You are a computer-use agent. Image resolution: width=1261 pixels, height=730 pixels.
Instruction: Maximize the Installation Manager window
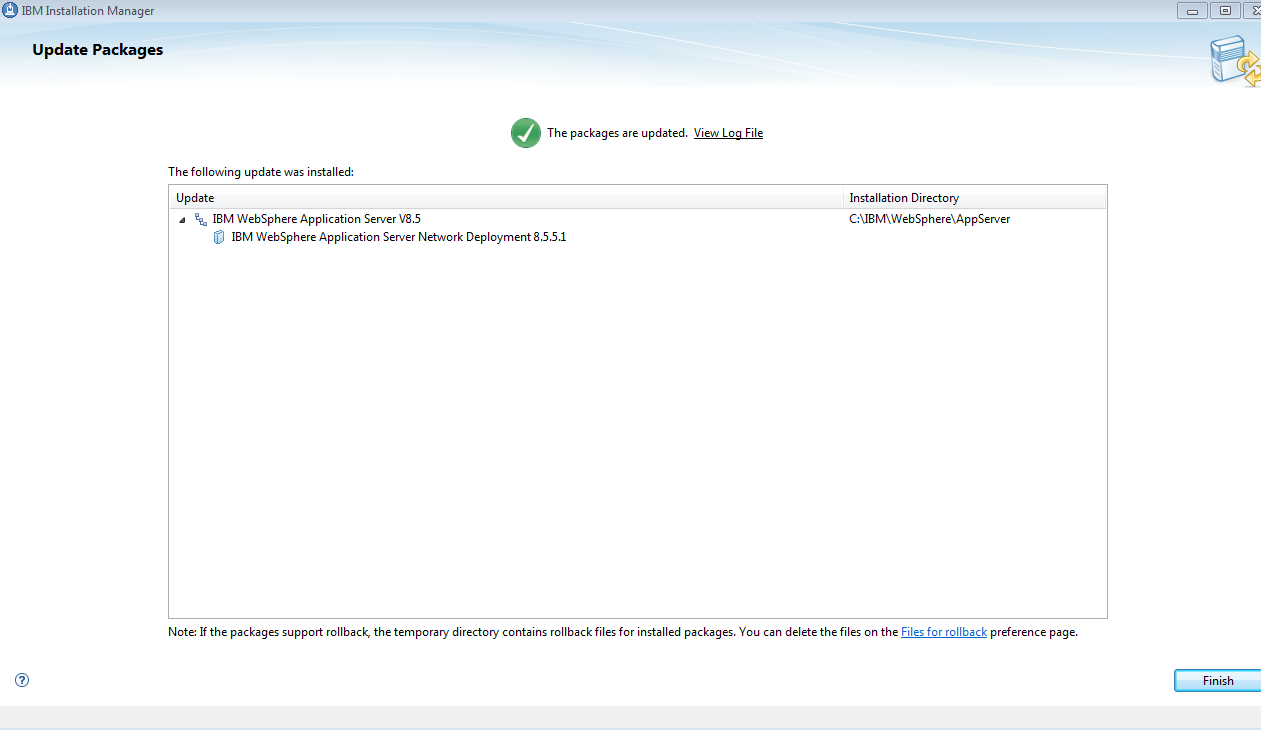coord(1225,10)
